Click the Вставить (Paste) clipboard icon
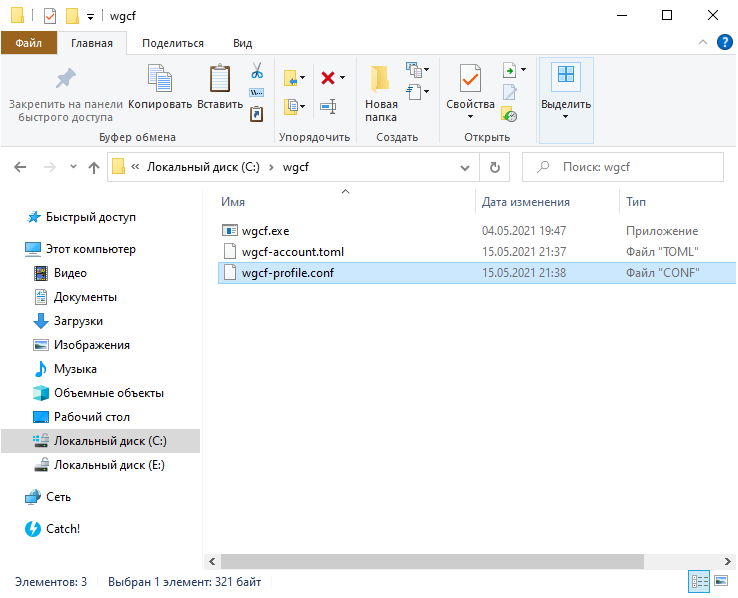The image size is (738, 598). [220, 78]
